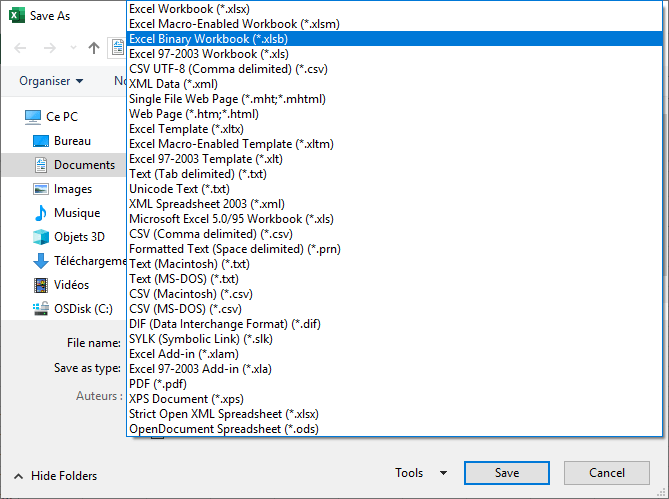
Task: Go forward with the right arrow
Action: (50, 48)
